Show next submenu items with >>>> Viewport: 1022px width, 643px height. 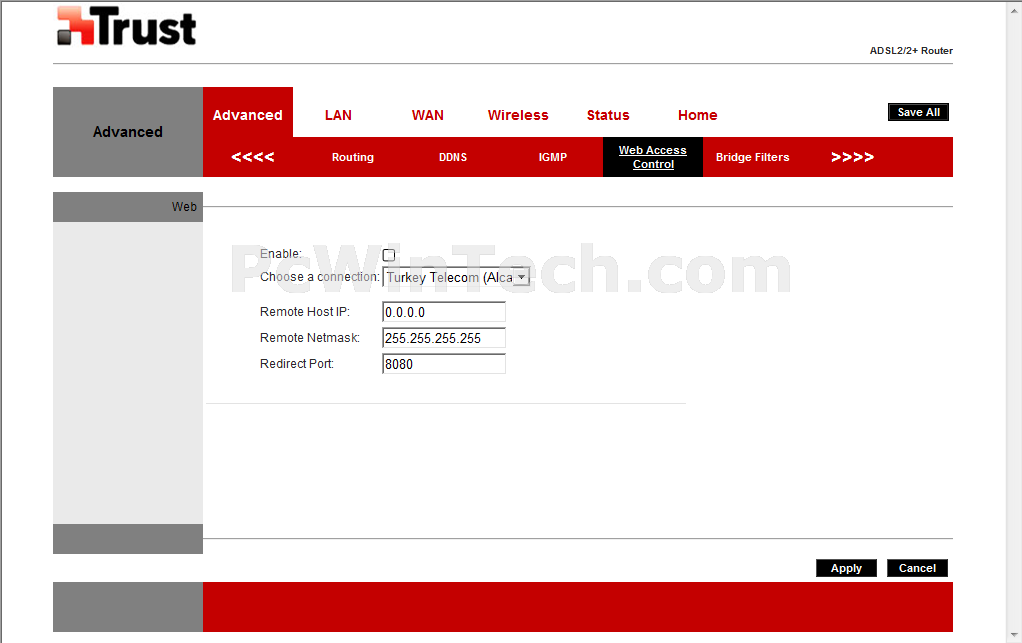(x=853, y=157)
